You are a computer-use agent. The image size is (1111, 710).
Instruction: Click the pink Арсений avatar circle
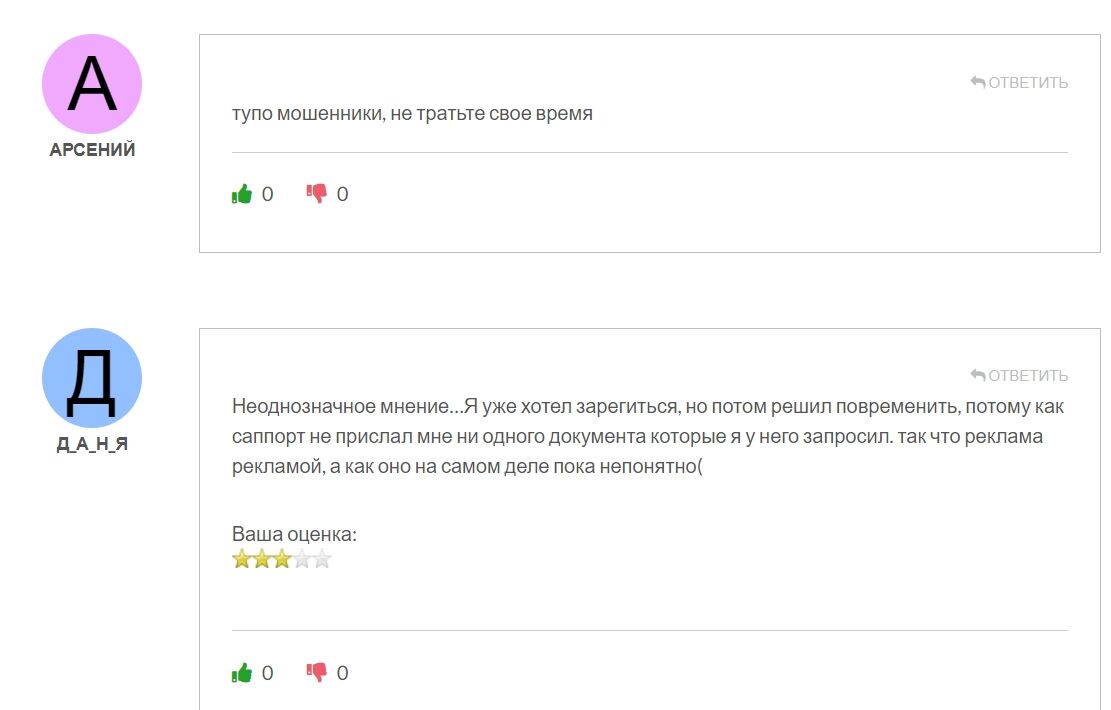[92, 84]
